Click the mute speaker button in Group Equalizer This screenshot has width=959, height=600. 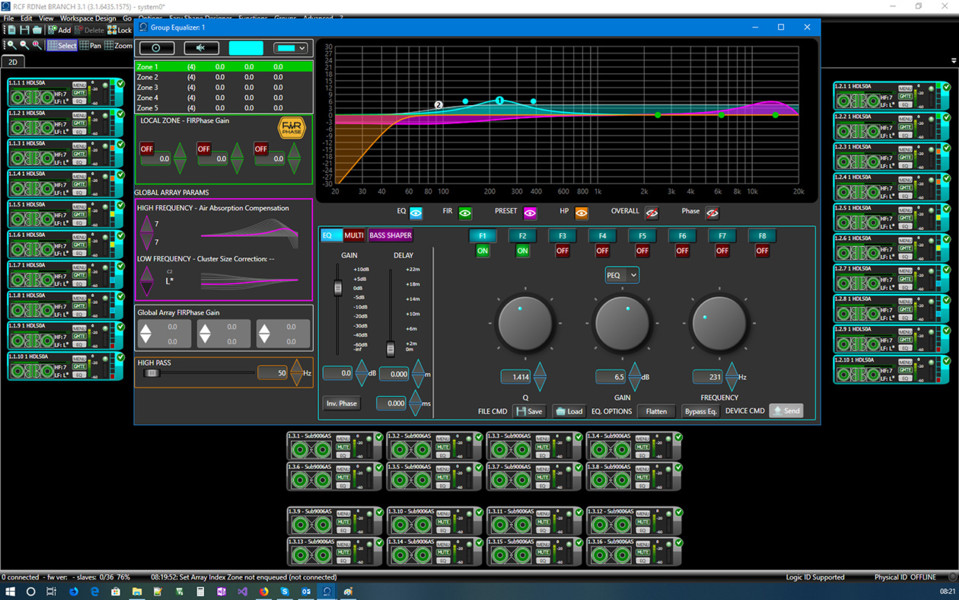tap(201, 48)
